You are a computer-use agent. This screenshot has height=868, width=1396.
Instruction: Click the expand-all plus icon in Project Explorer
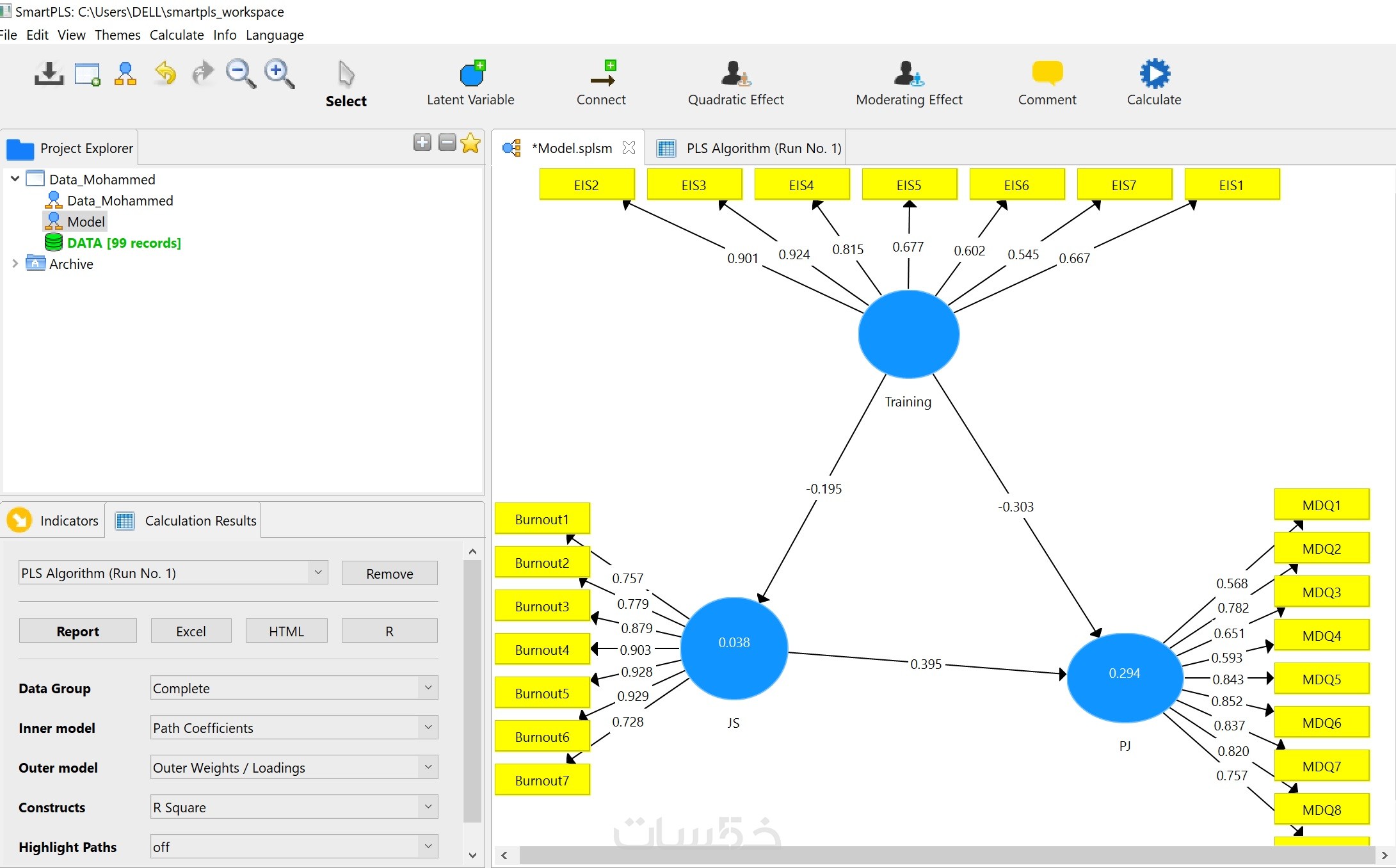[x=422, y=142]
